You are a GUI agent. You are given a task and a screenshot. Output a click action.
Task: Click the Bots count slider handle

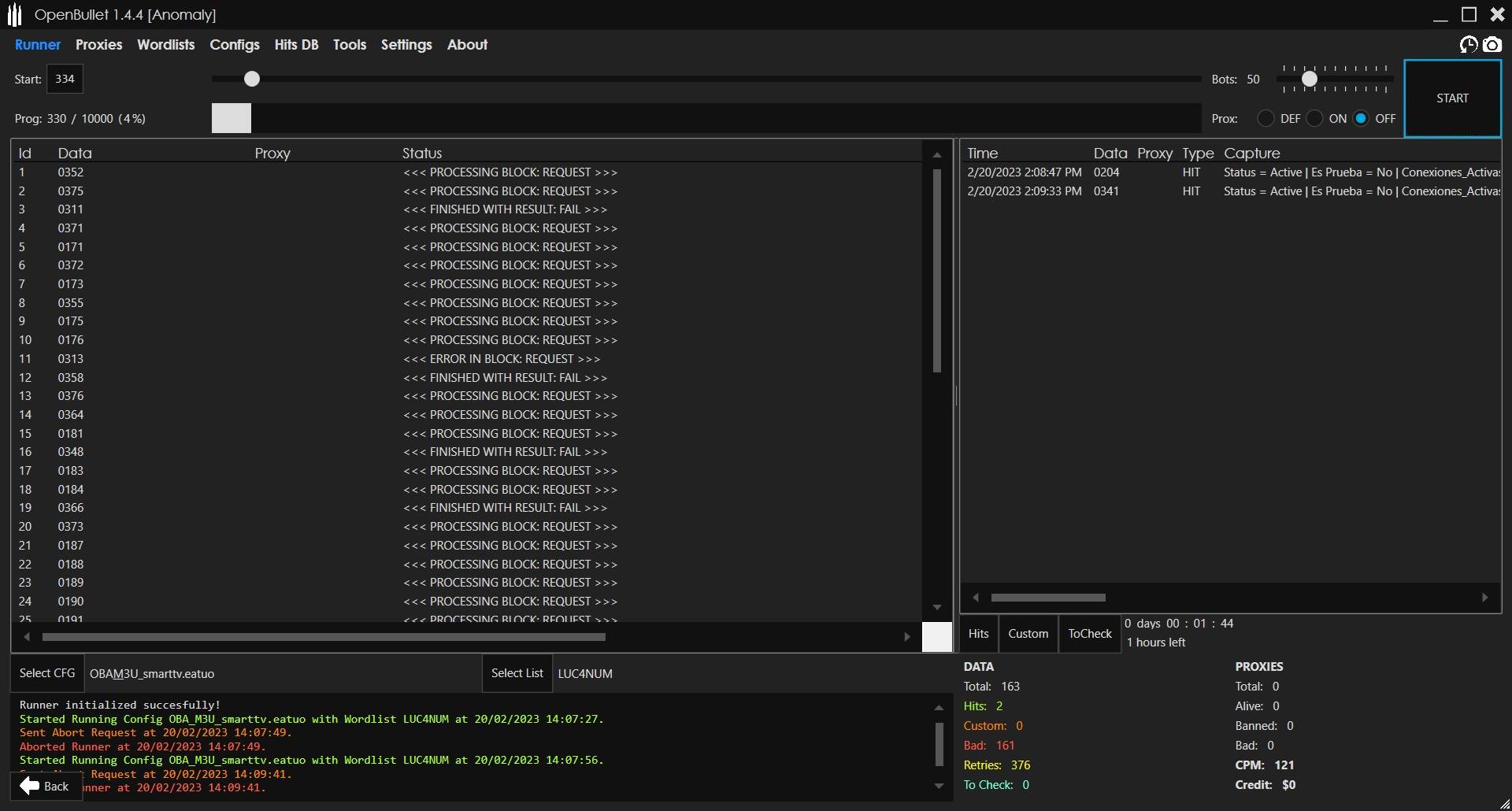tap(1309, 79)
